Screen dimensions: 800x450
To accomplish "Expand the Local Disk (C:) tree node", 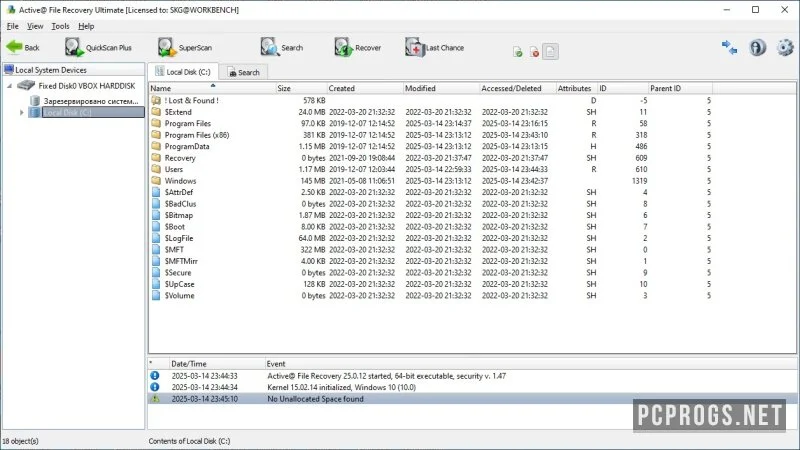I will pos(21,112).
